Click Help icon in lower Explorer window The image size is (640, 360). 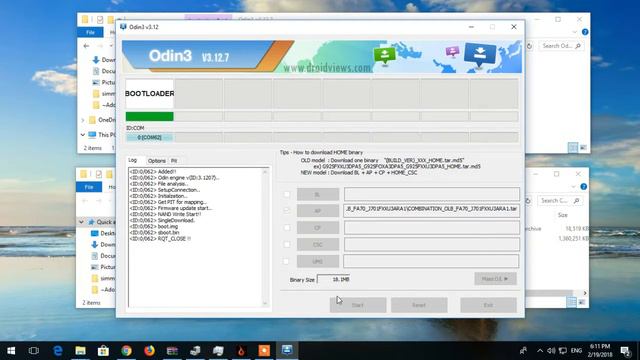point(584,187)
